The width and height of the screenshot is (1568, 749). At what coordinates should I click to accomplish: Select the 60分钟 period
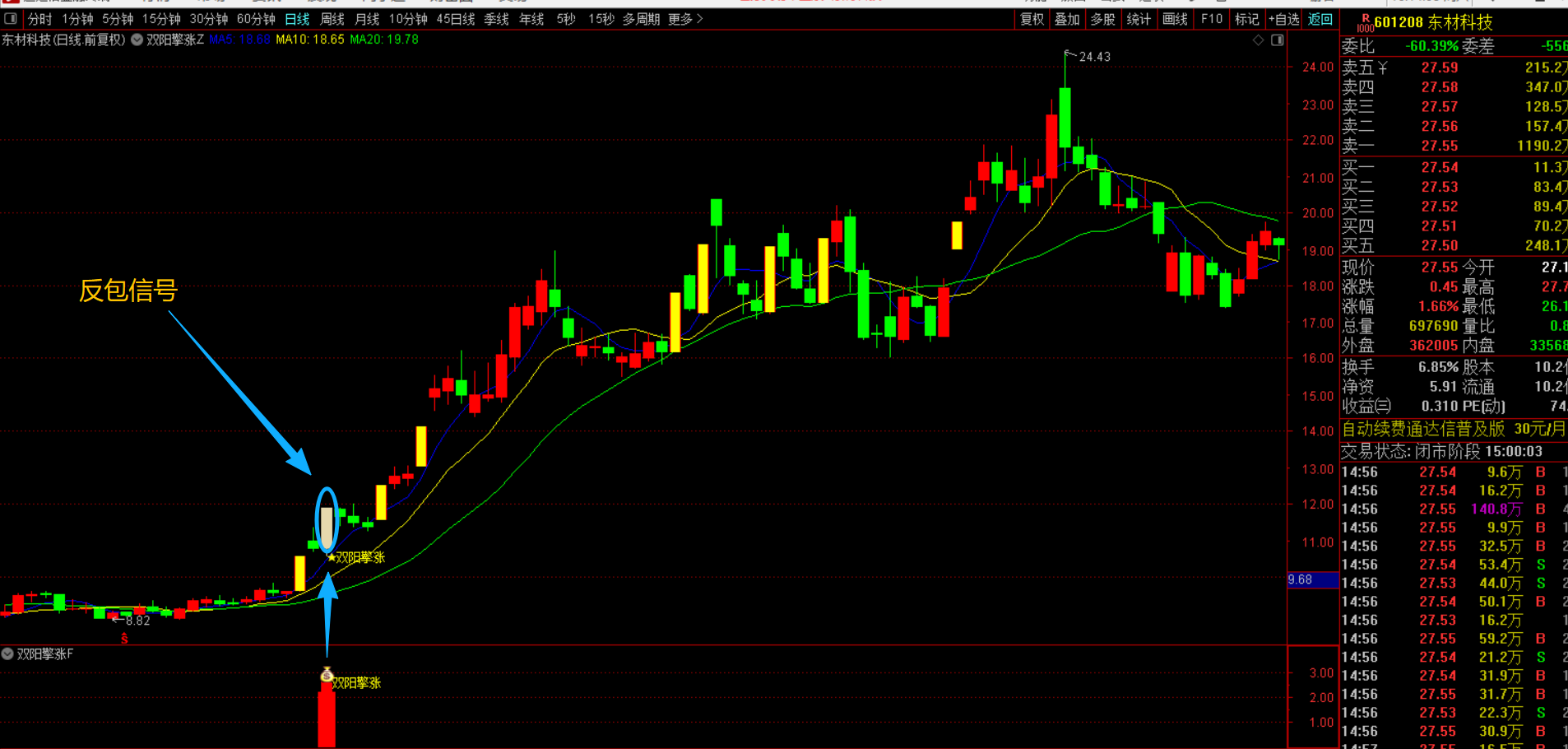tap(256, 19)
